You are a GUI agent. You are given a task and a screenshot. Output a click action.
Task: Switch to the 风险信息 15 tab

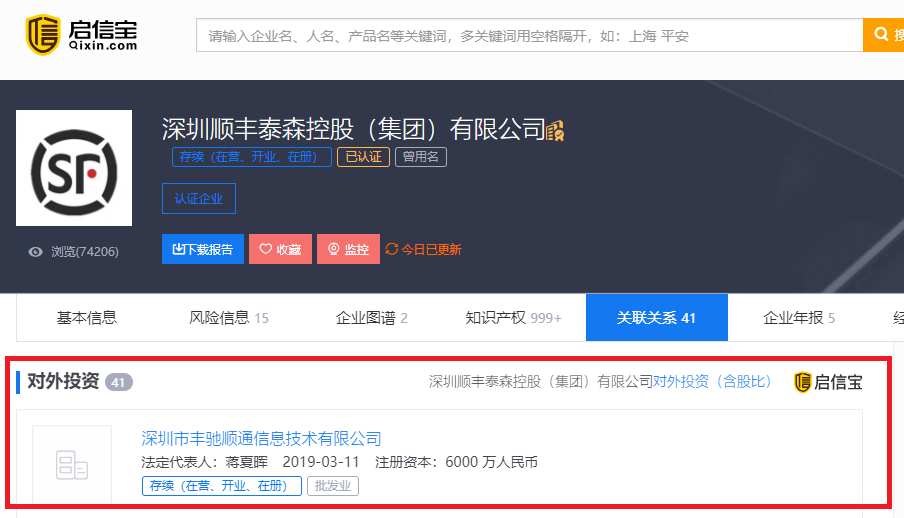(x=229, y=318)
